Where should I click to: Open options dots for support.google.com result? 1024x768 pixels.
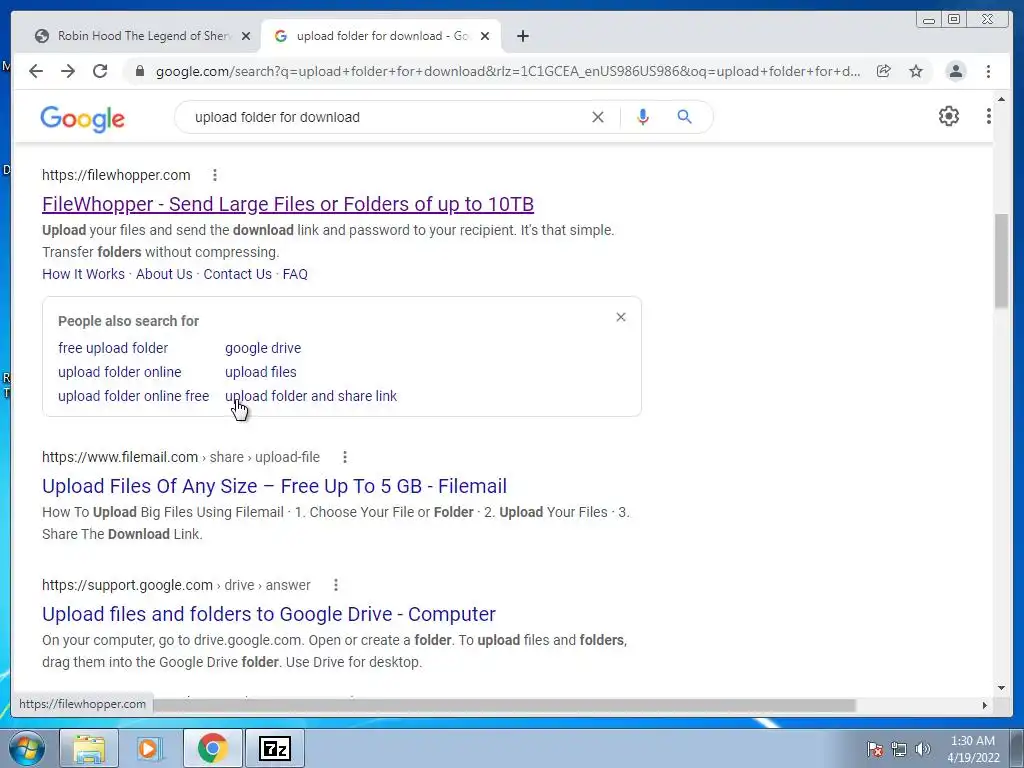[336, 585]
